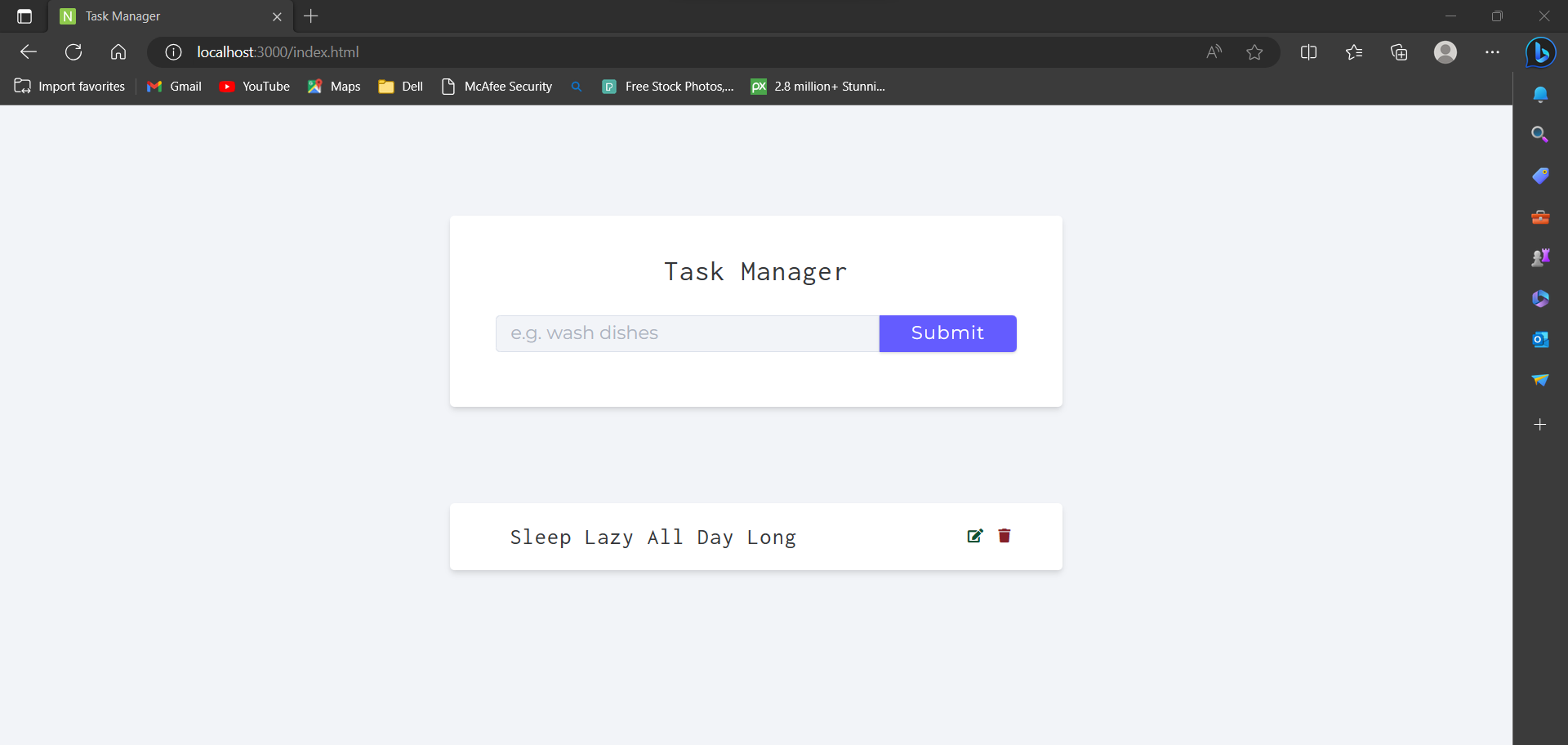Open sidebar Search tool
This screenshot has height=745, width=1568.
1540,135
